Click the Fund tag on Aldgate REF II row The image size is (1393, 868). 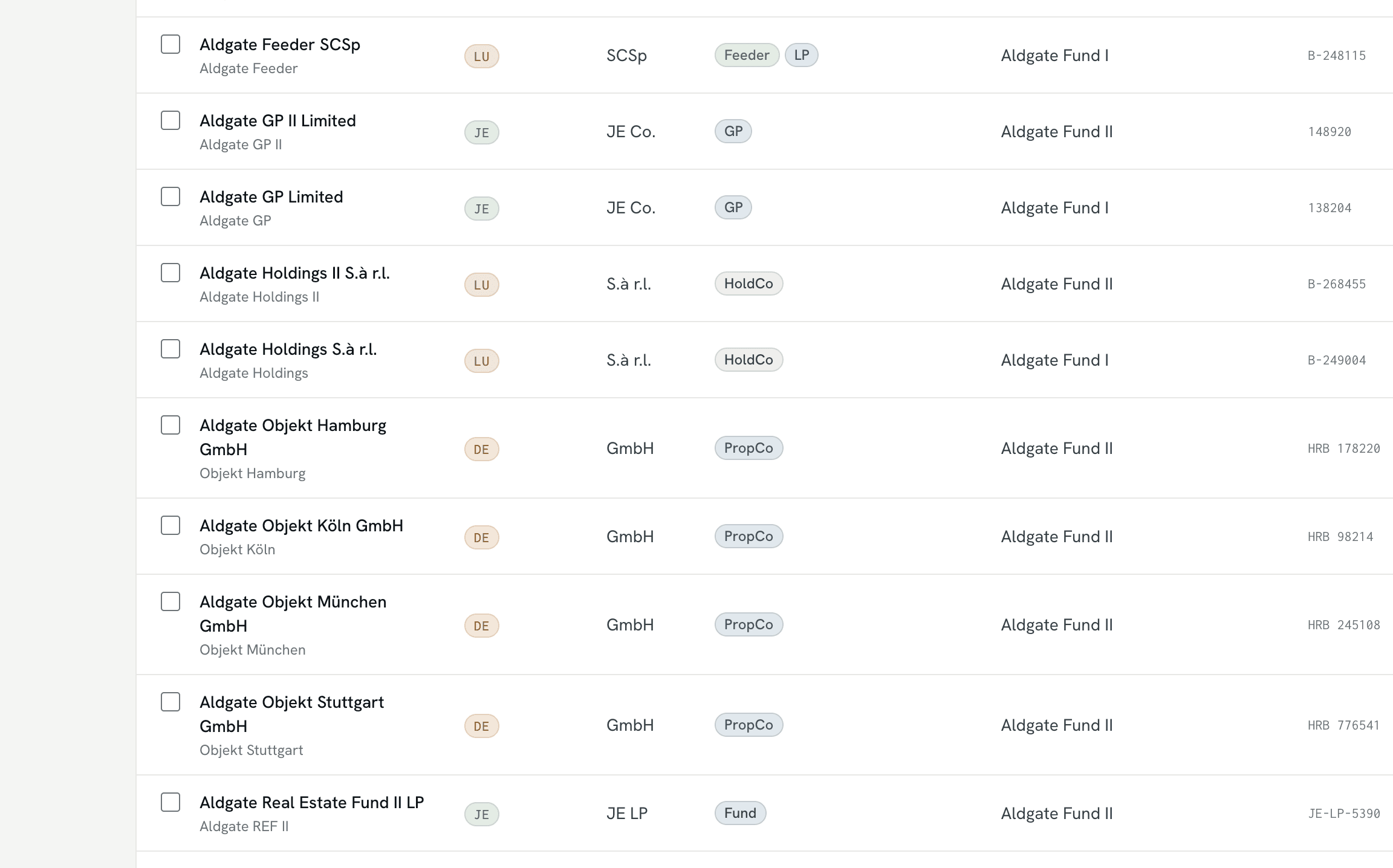tap(740, 813)
